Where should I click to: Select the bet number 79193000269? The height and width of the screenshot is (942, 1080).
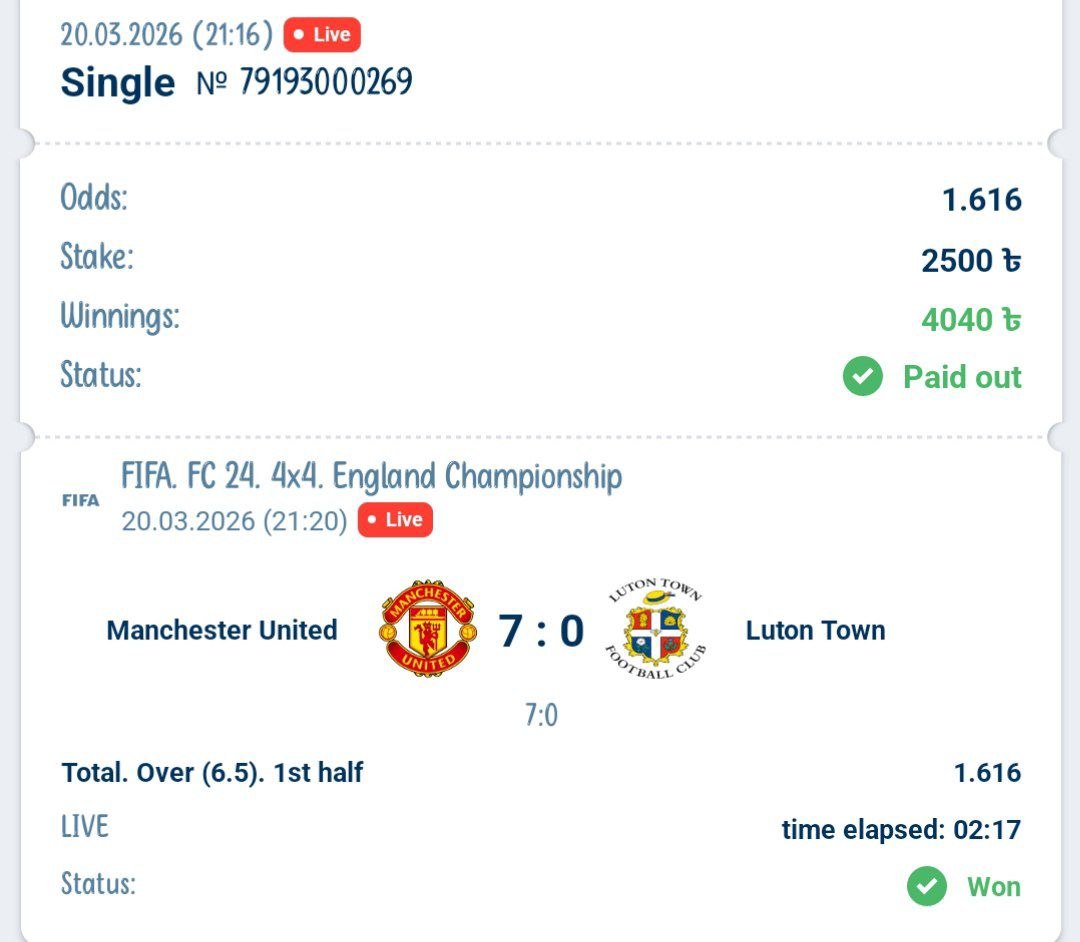point(325,82)
